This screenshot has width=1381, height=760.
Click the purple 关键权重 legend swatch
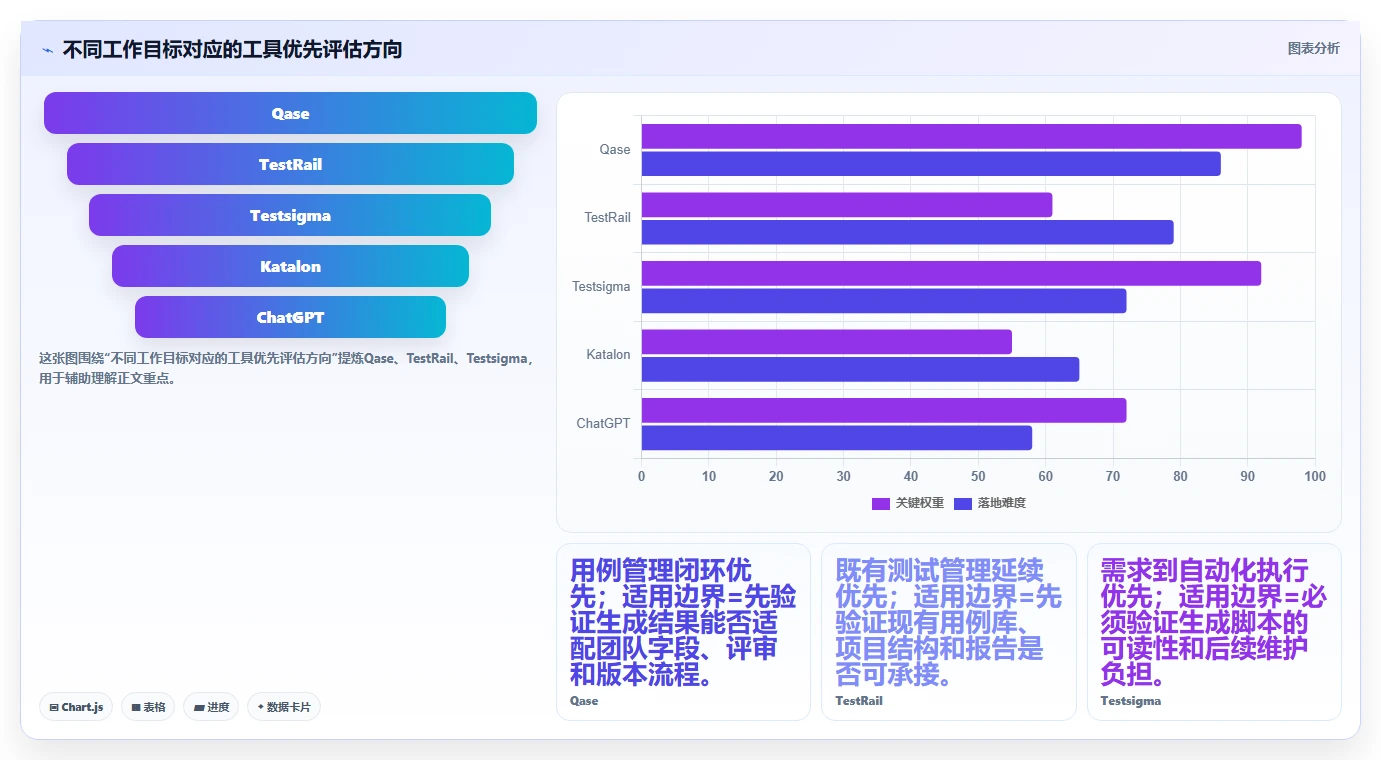(881, 503)
